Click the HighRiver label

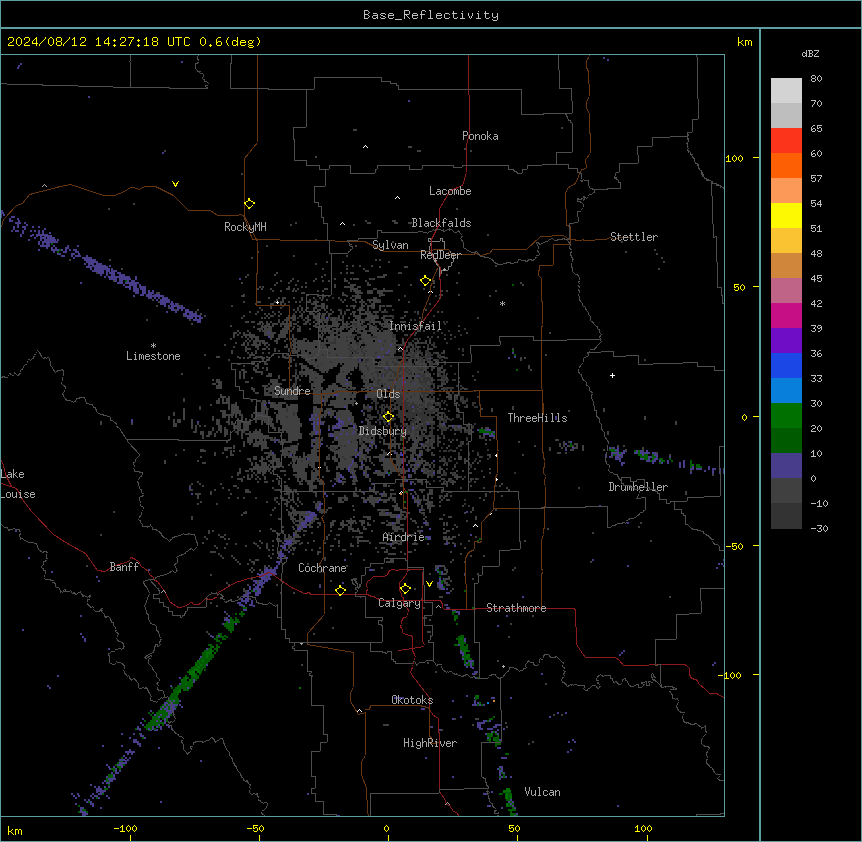pyautogui.click(x=430, y=743)
